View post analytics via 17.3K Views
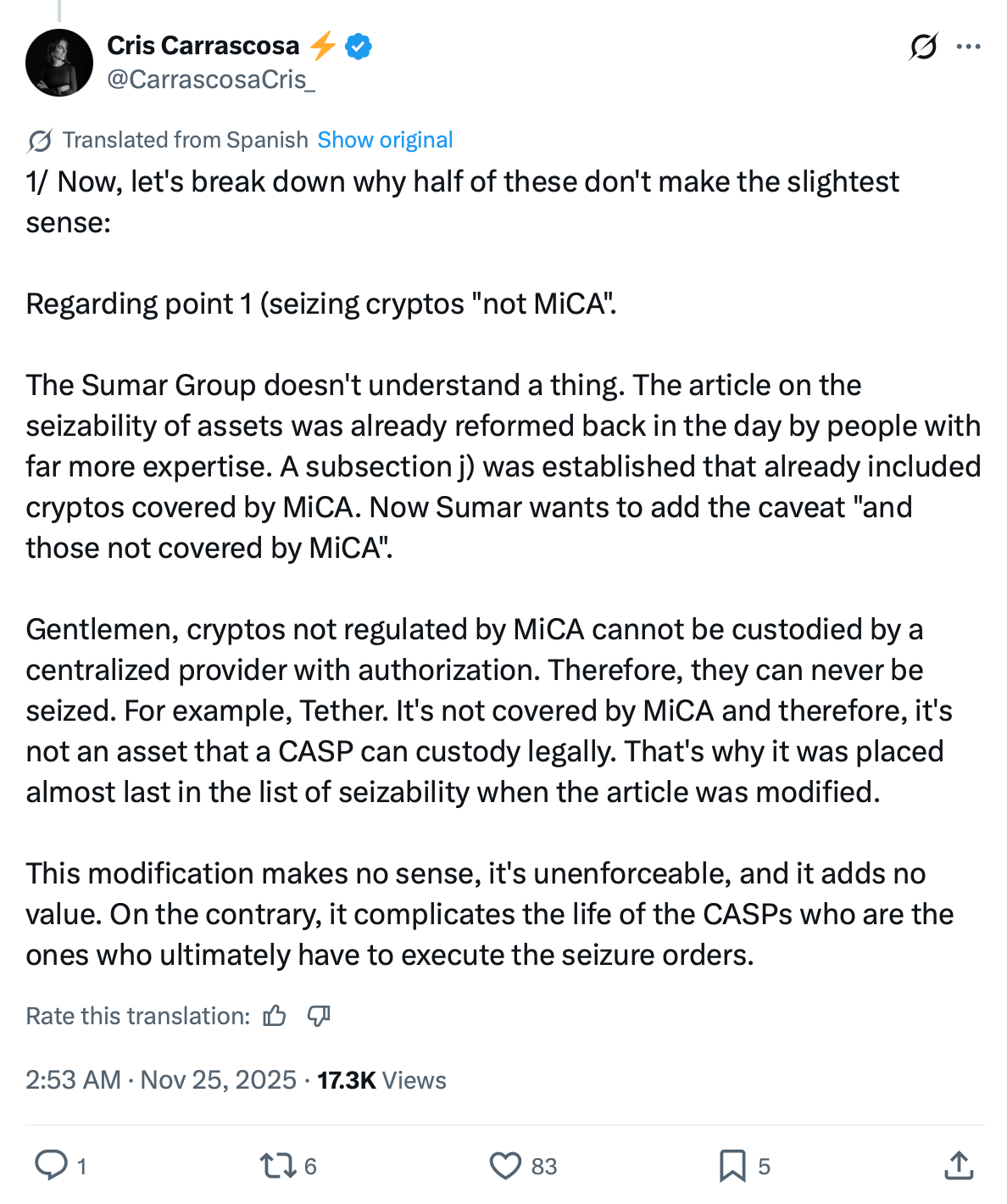 click(381, 1080)
